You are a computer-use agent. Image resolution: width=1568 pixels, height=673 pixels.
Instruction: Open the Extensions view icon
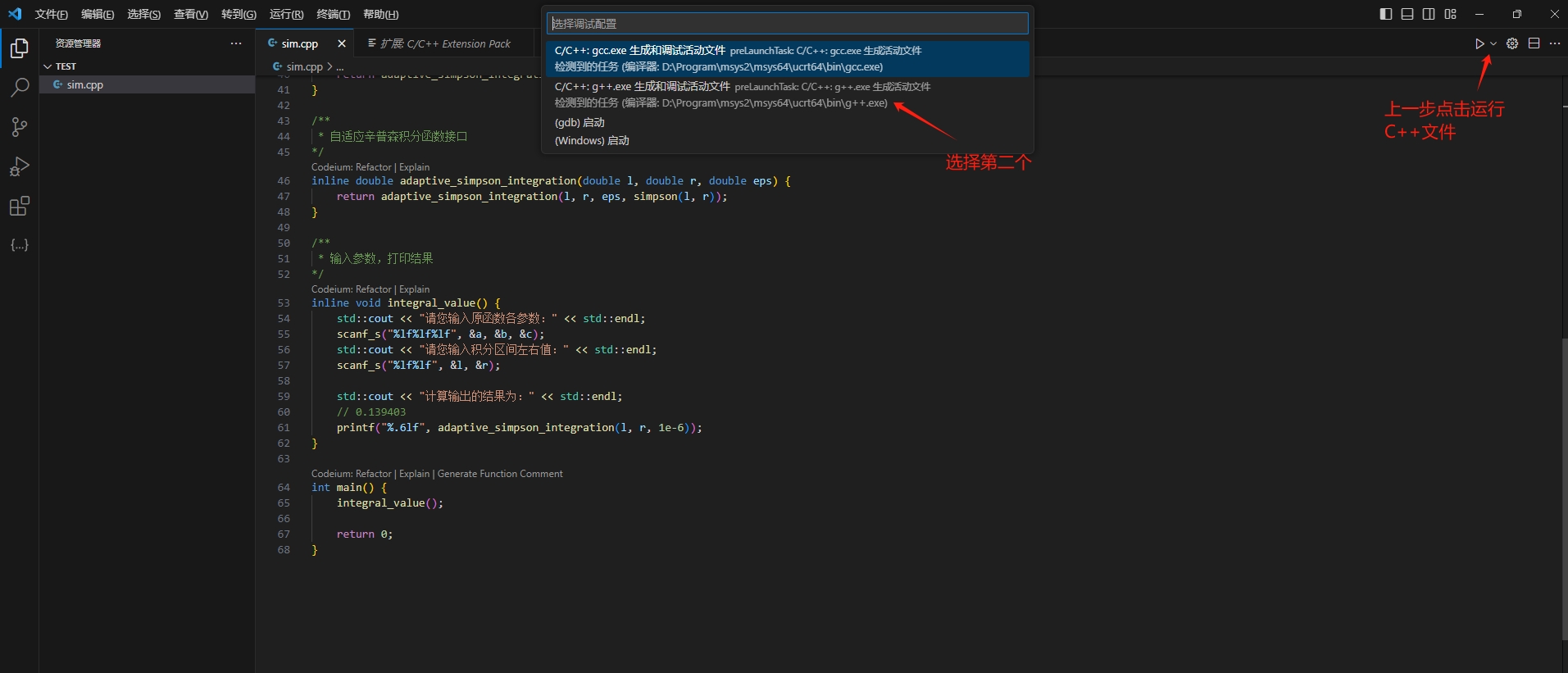point(19,206)
